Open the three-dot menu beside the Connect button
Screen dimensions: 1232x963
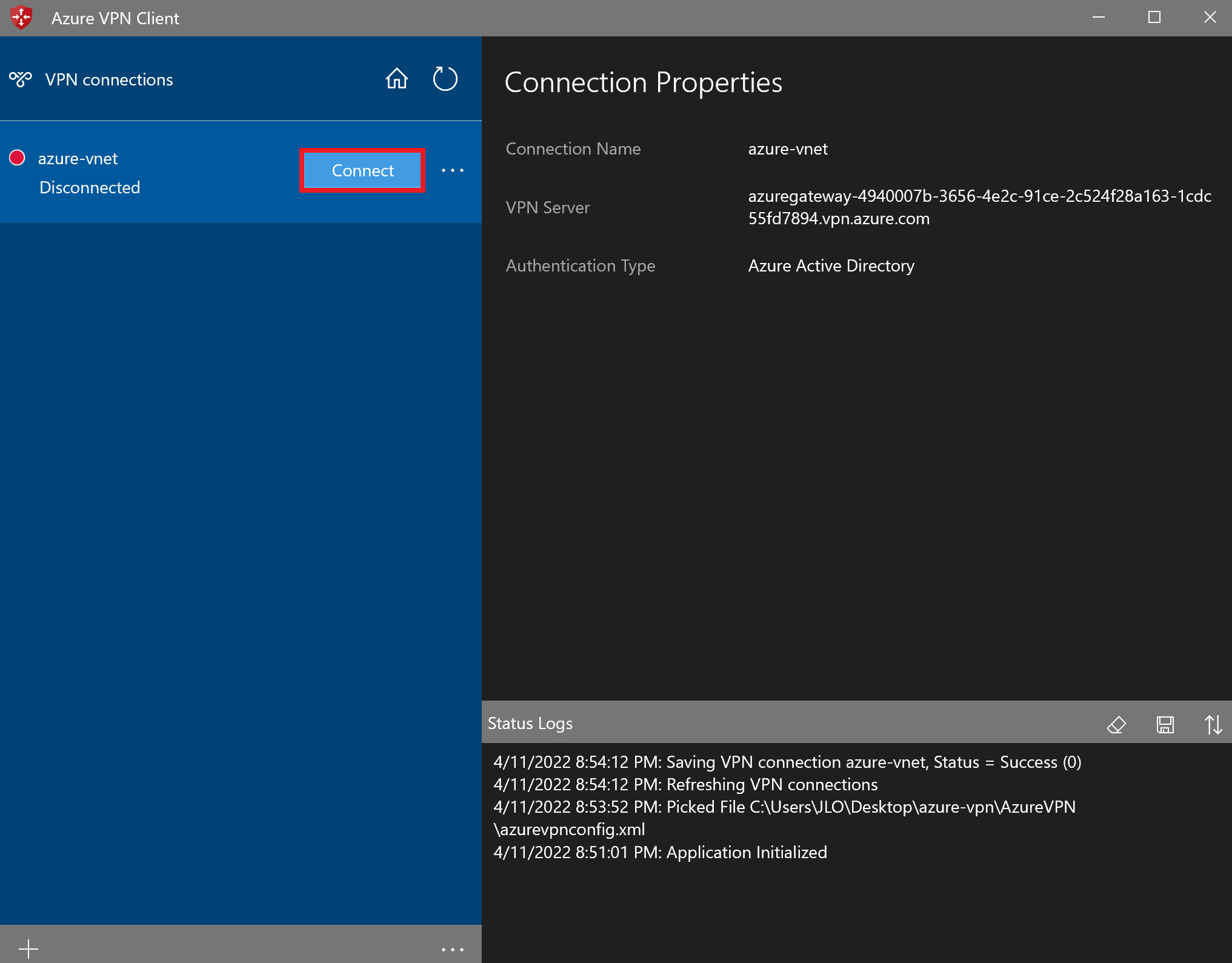[x=453, y=170]
